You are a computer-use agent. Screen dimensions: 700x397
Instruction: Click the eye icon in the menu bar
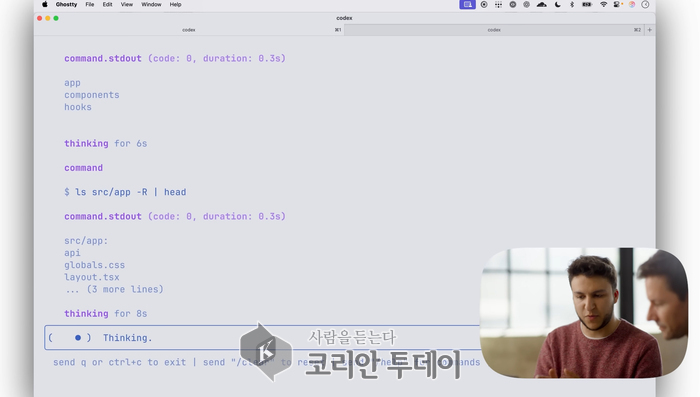click(x=512, y=4)
